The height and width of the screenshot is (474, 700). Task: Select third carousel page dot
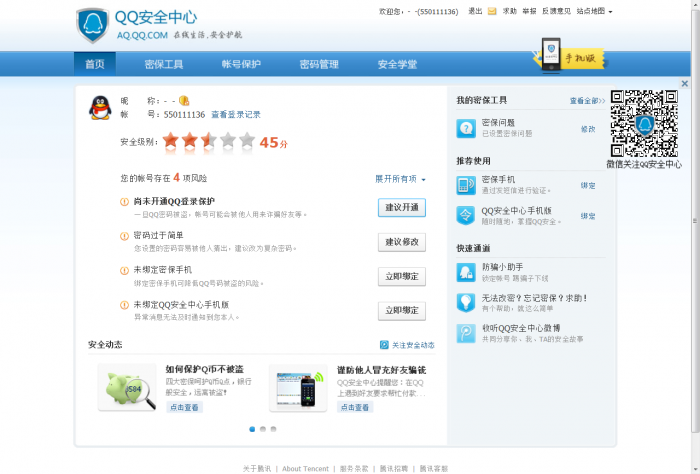click(x=274, y=429)
